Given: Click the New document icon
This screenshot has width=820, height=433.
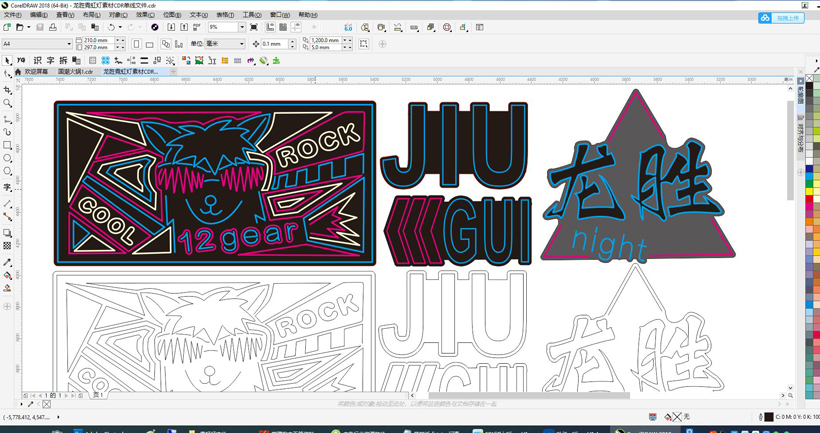Looking at the screenshot, I should coord(7,27).
